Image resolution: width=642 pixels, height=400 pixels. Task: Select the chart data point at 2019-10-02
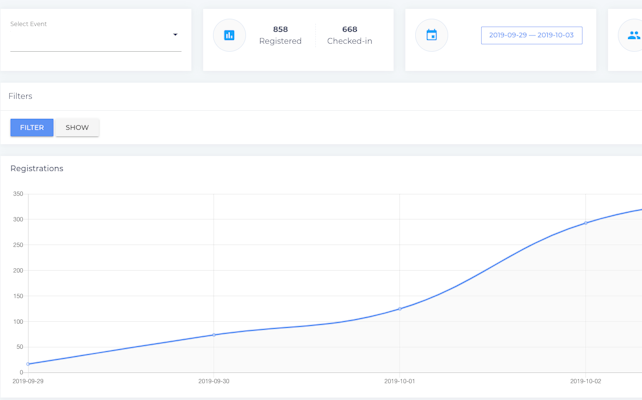pyautogui.click(x=586, y=223)
